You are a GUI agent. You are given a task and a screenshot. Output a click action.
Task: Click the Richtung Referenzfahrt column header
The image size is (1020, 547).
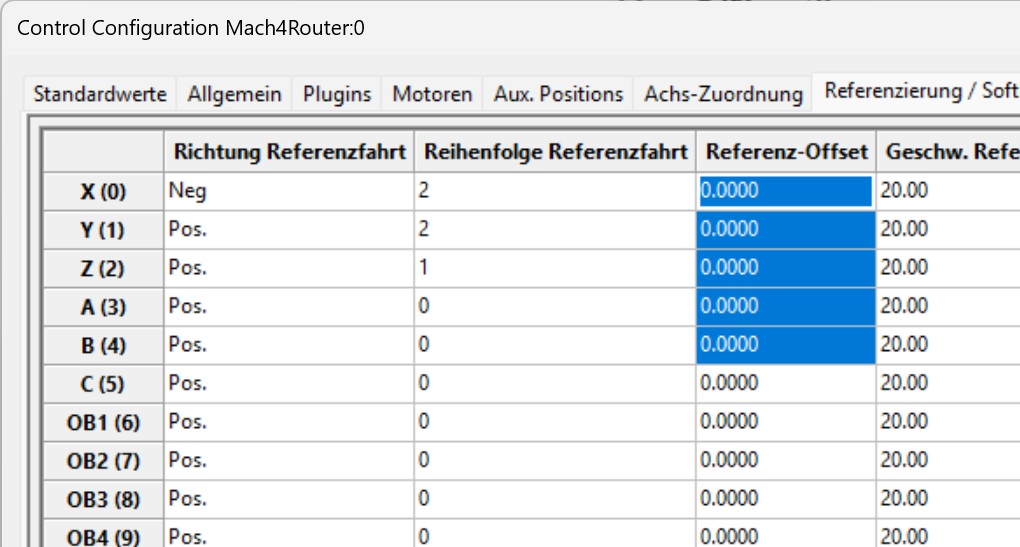(289, 153)
